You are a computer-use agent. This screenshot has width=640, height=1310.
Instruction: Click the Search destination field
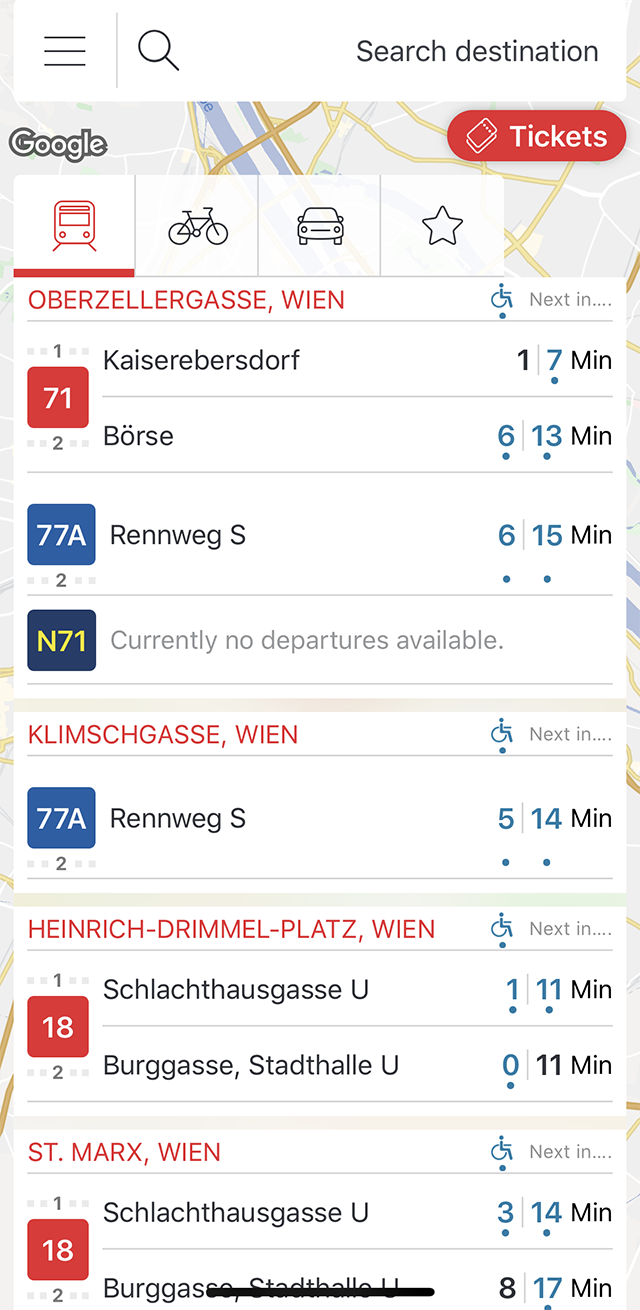click(477, 51)
